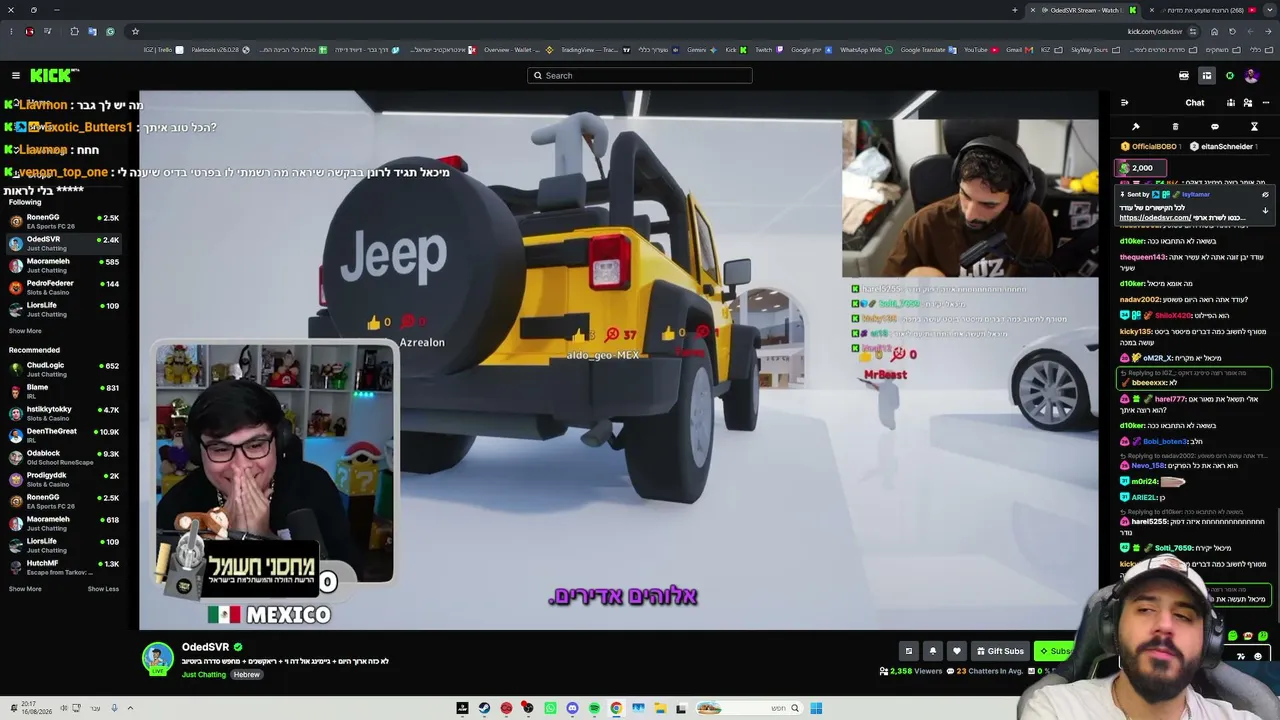Open the chat more options menu
The image size is (1280, 720).
pyautogui.click(x=1265, y=102)
